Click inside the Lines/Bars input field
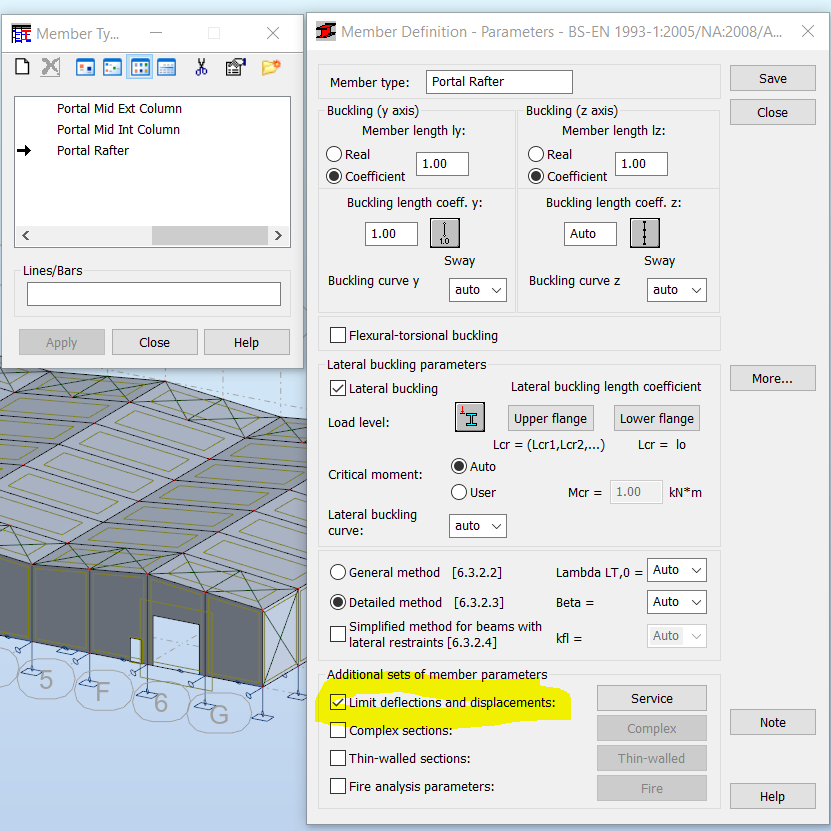 (153, 293)
